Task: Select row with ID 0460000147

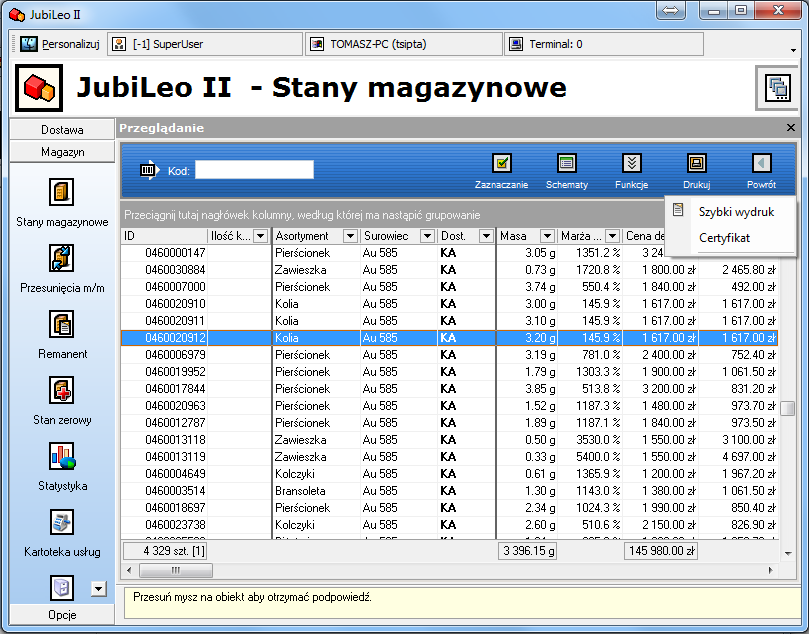Action: (x=449, y=253)
